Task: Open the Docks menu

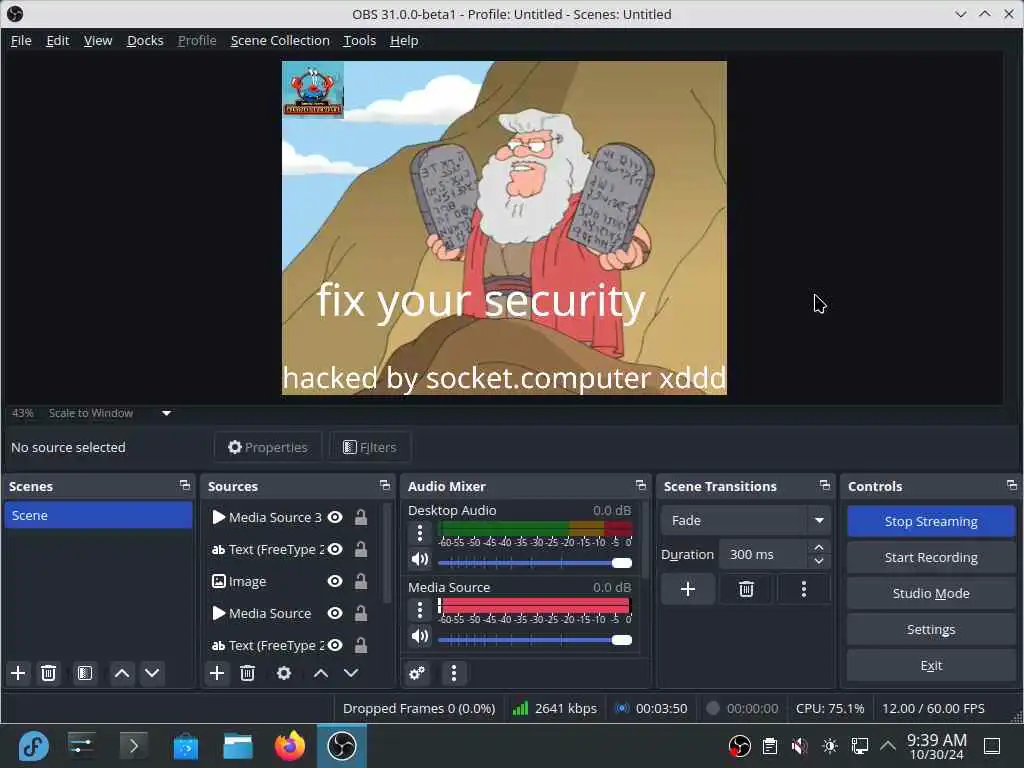Action: pos(145,40)
